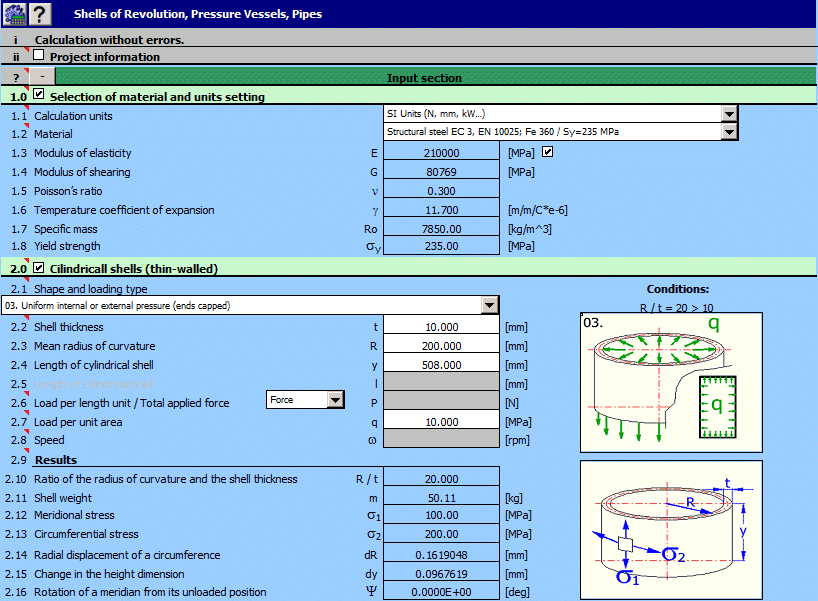The width and height of the screenshot is (818, 601).
Task: Open the Material selection dropdown
Action: [729, 132]
